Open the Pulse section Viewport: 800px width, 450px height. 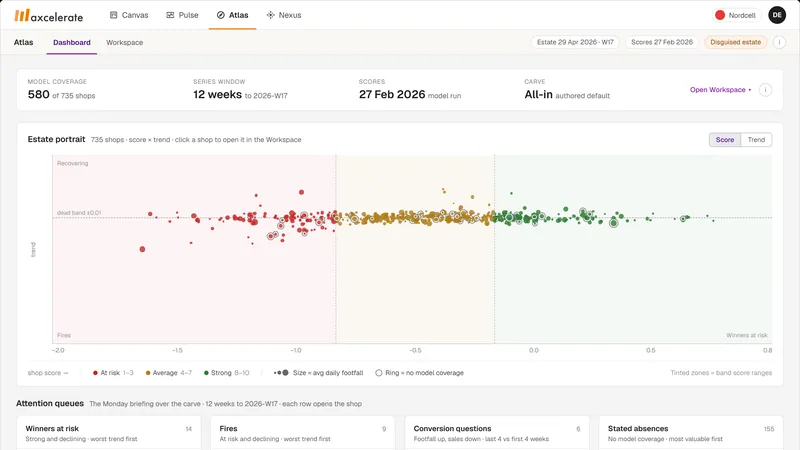pos(182,15)
